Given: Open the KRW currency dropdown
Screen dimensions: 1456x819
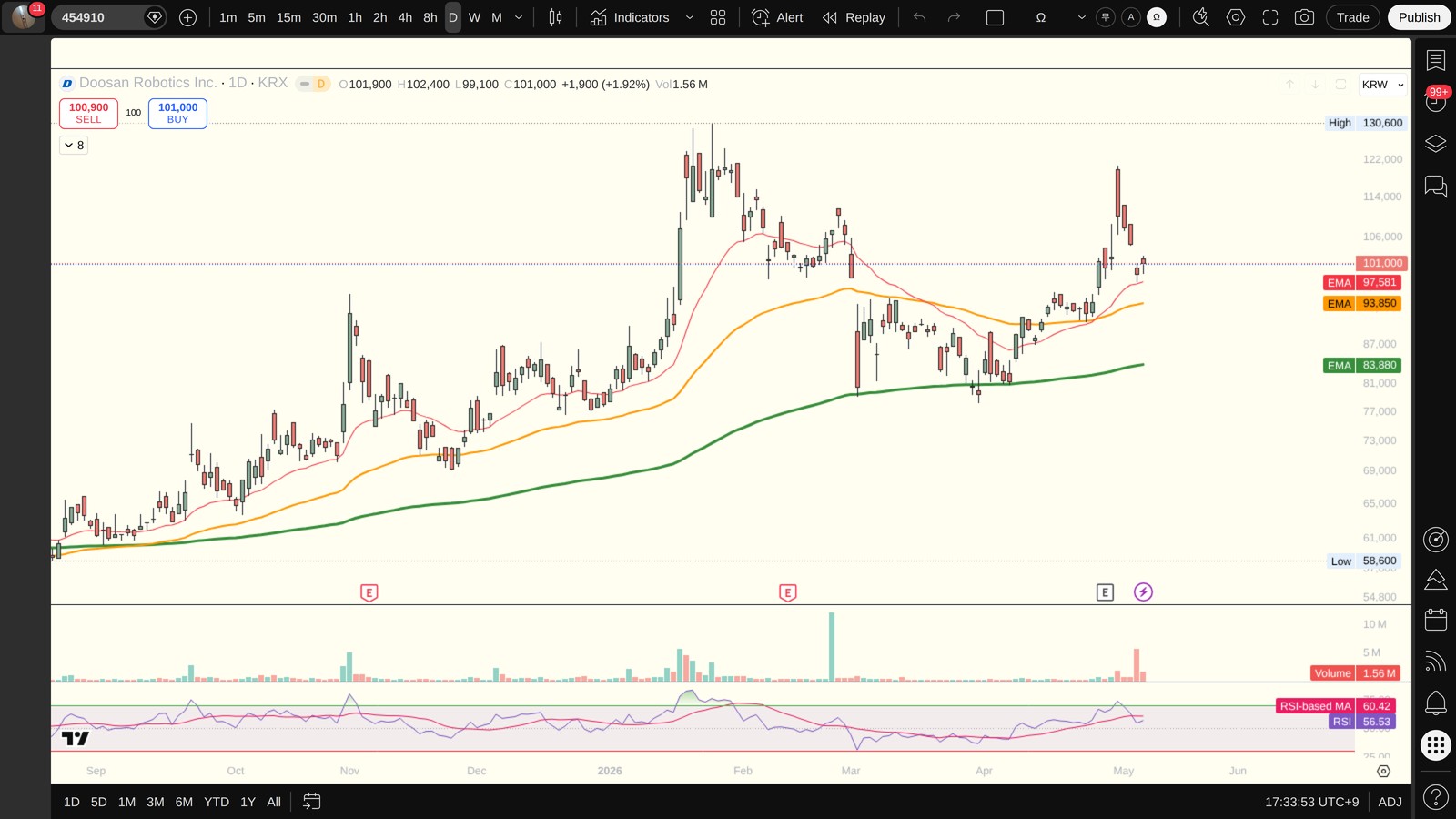Looking at the screenshot, I should point(1382,85).
